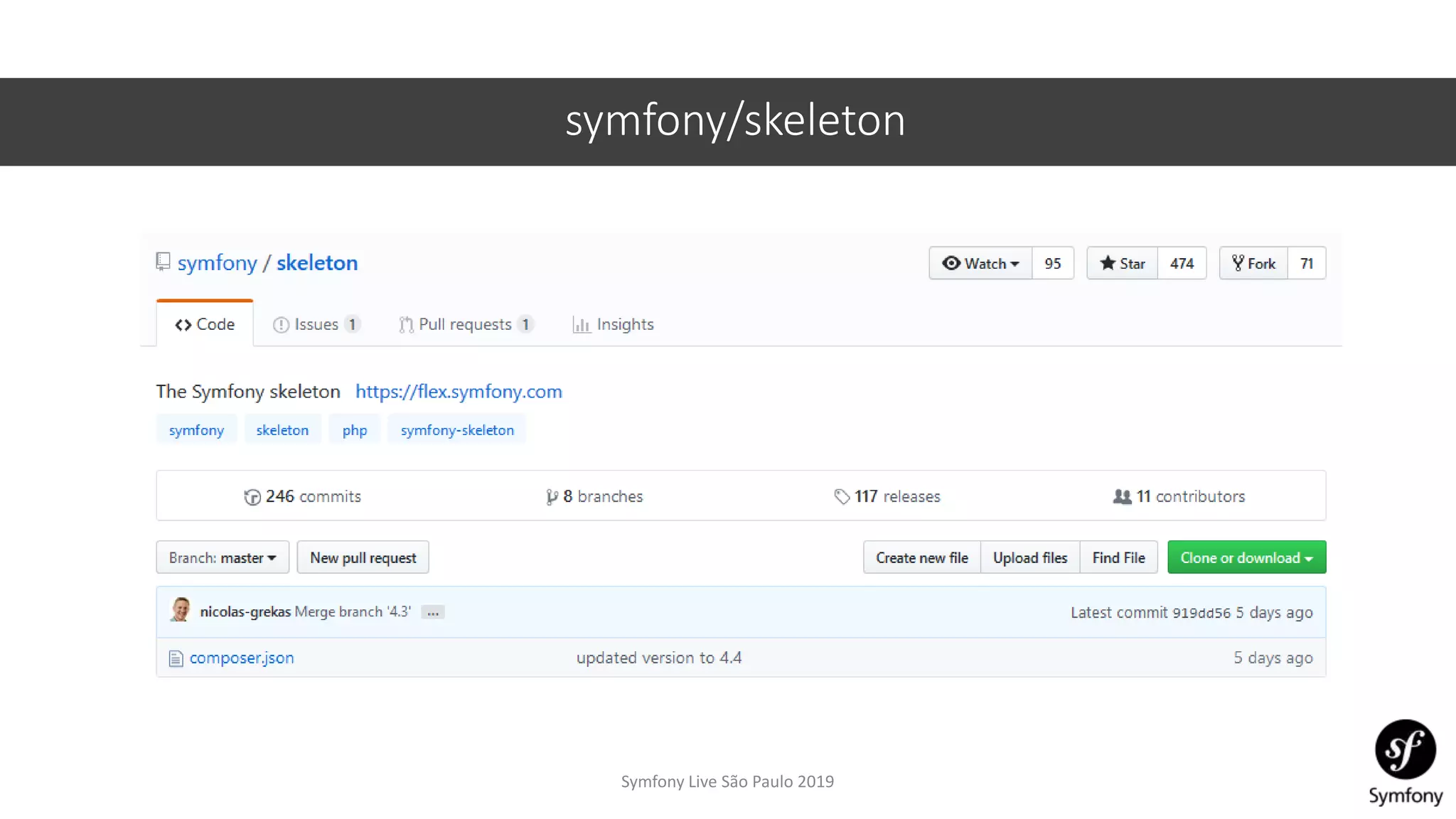Viewport: 1456px width, 819px height.
Task: View the 117 releases list
Action: [x=887, y=496]
